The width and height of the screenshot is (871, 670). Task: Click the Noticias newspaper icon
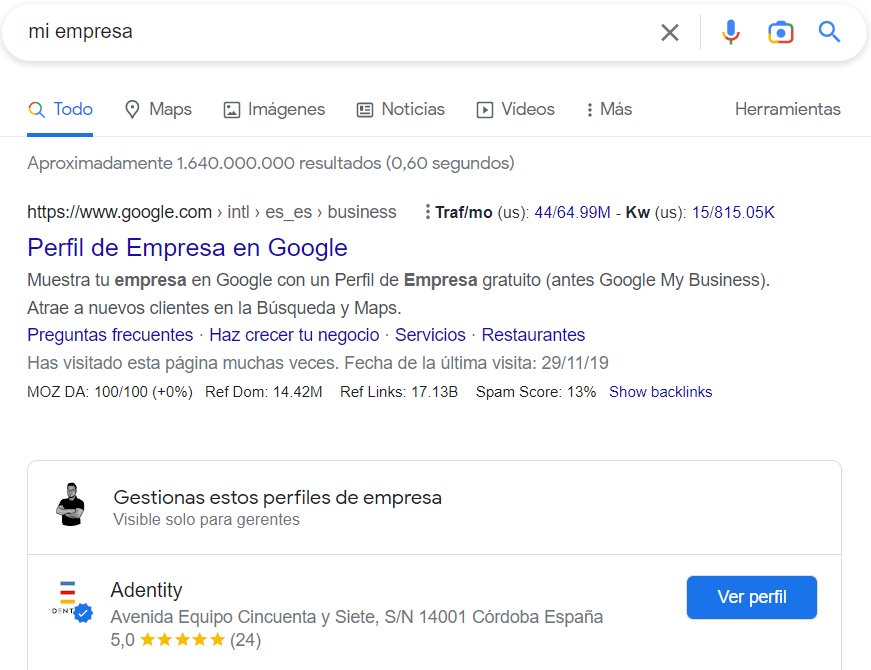(x=364, y=109)
